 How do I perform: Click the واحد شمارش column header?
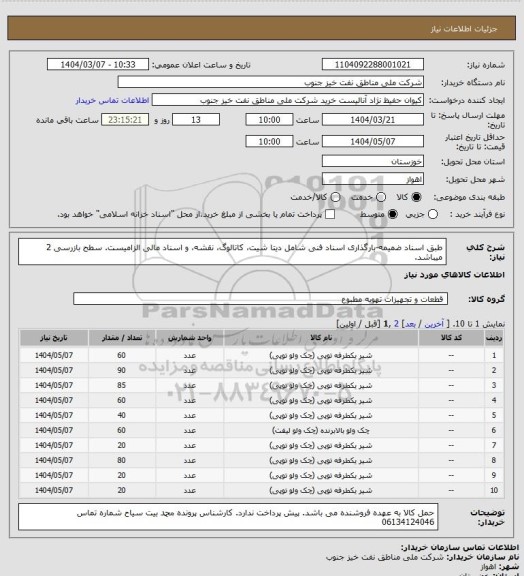[190, 338]
